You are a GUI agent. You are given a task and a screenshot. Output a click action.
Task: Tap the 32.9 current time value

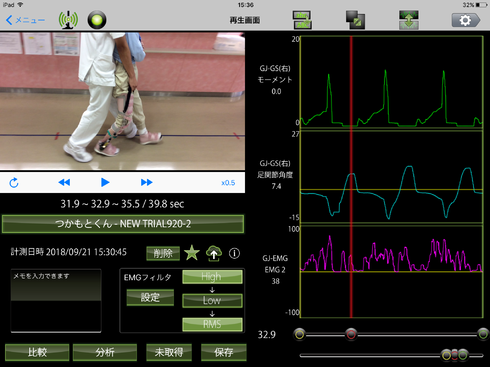coord(267,334)
